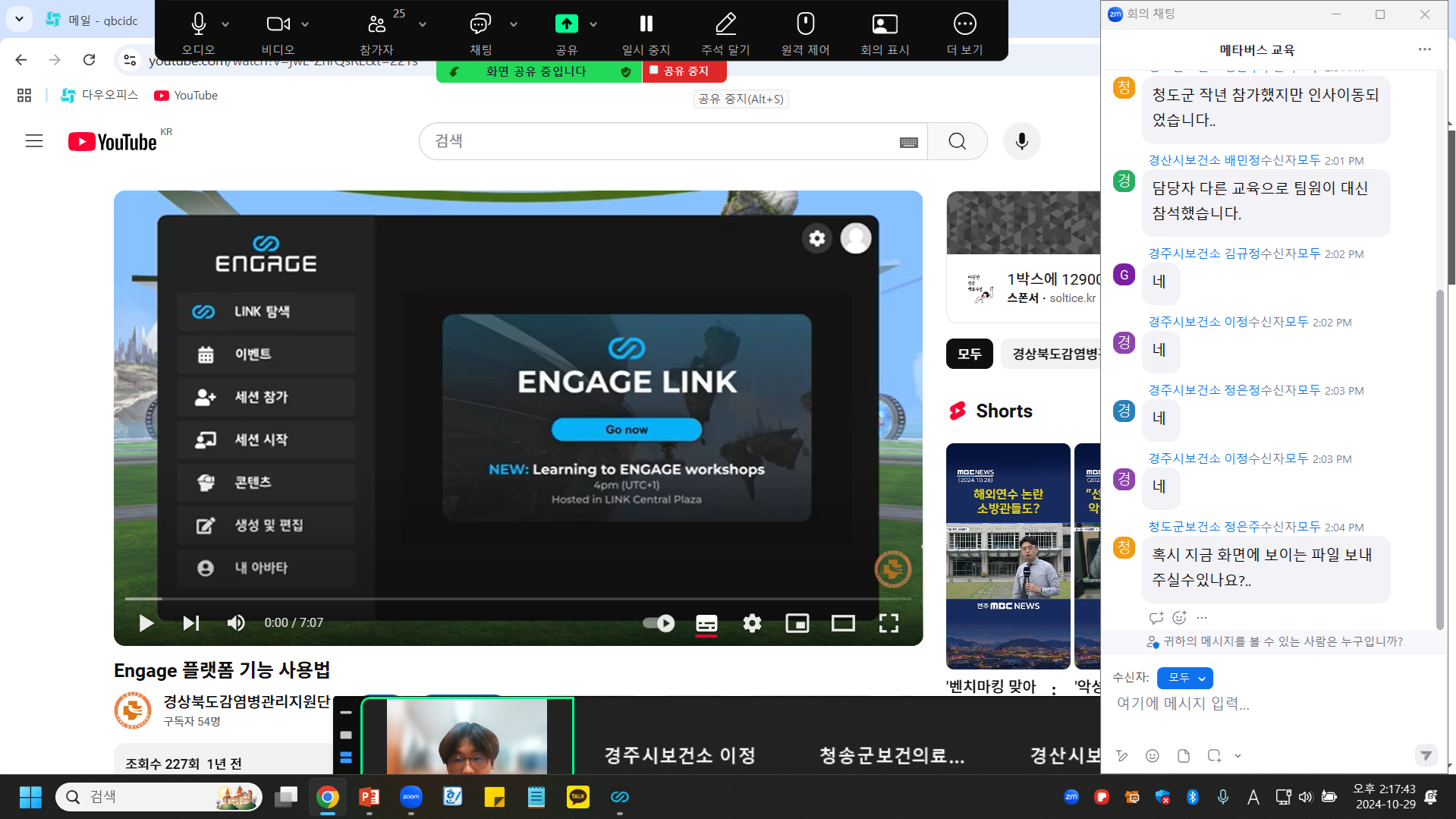
Task: Select the 경상북도감염병 filter chip
Action: pyautogui.click(x=1051, y=354)
